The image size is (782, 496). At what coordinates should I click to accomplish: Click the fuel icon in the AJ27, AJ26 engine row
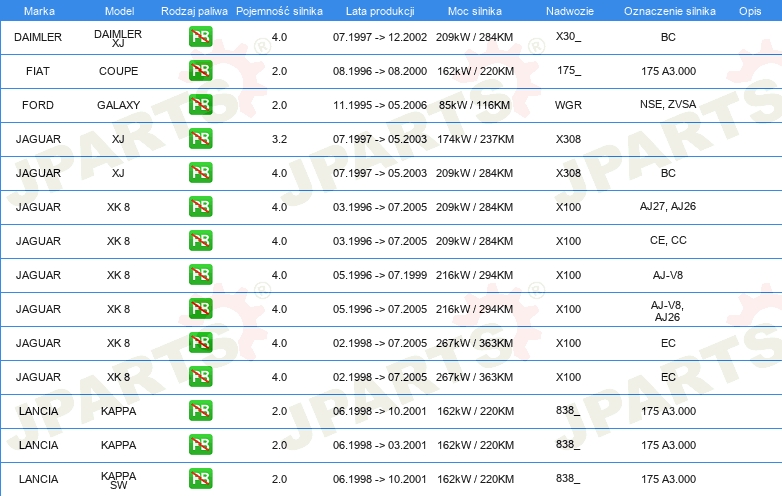[x=200, y=207]
